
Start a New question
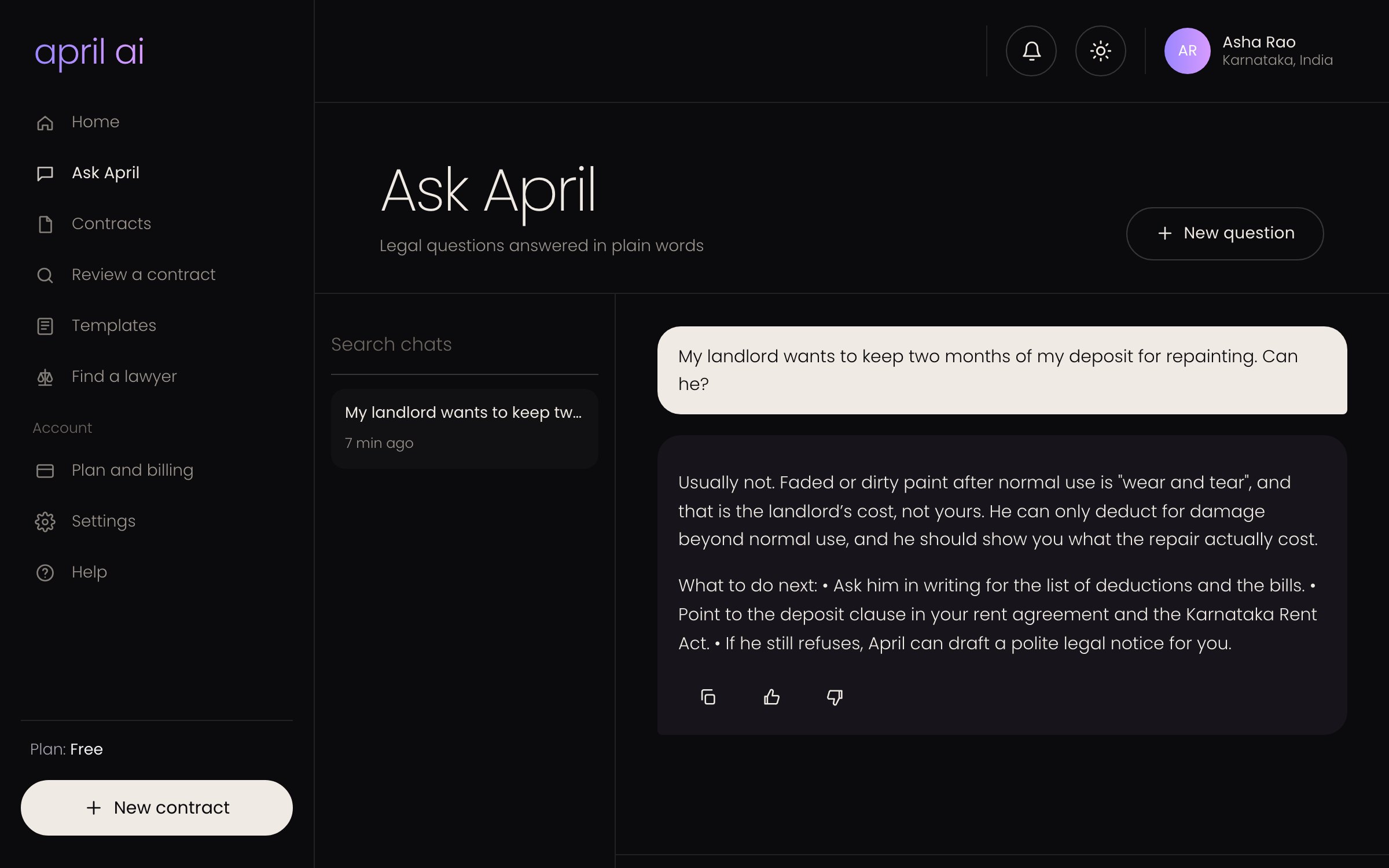(1225, 233)
